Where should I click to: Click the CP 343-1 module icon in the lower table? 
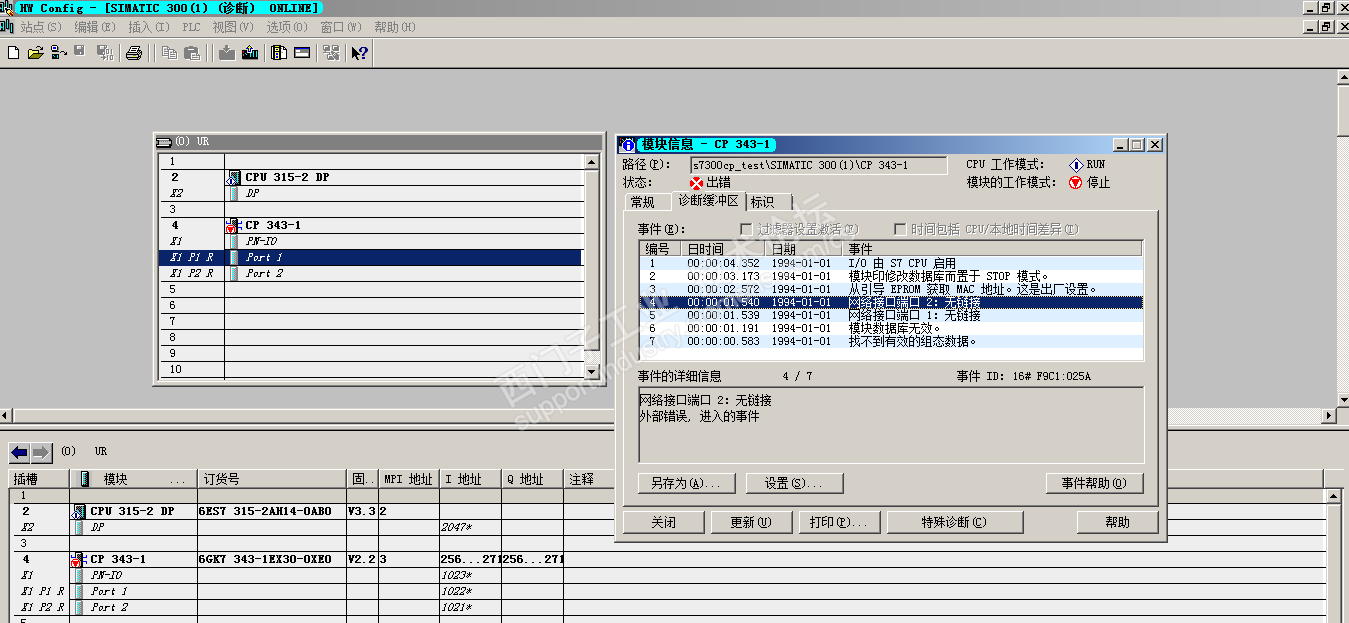(x=78, y=560)
